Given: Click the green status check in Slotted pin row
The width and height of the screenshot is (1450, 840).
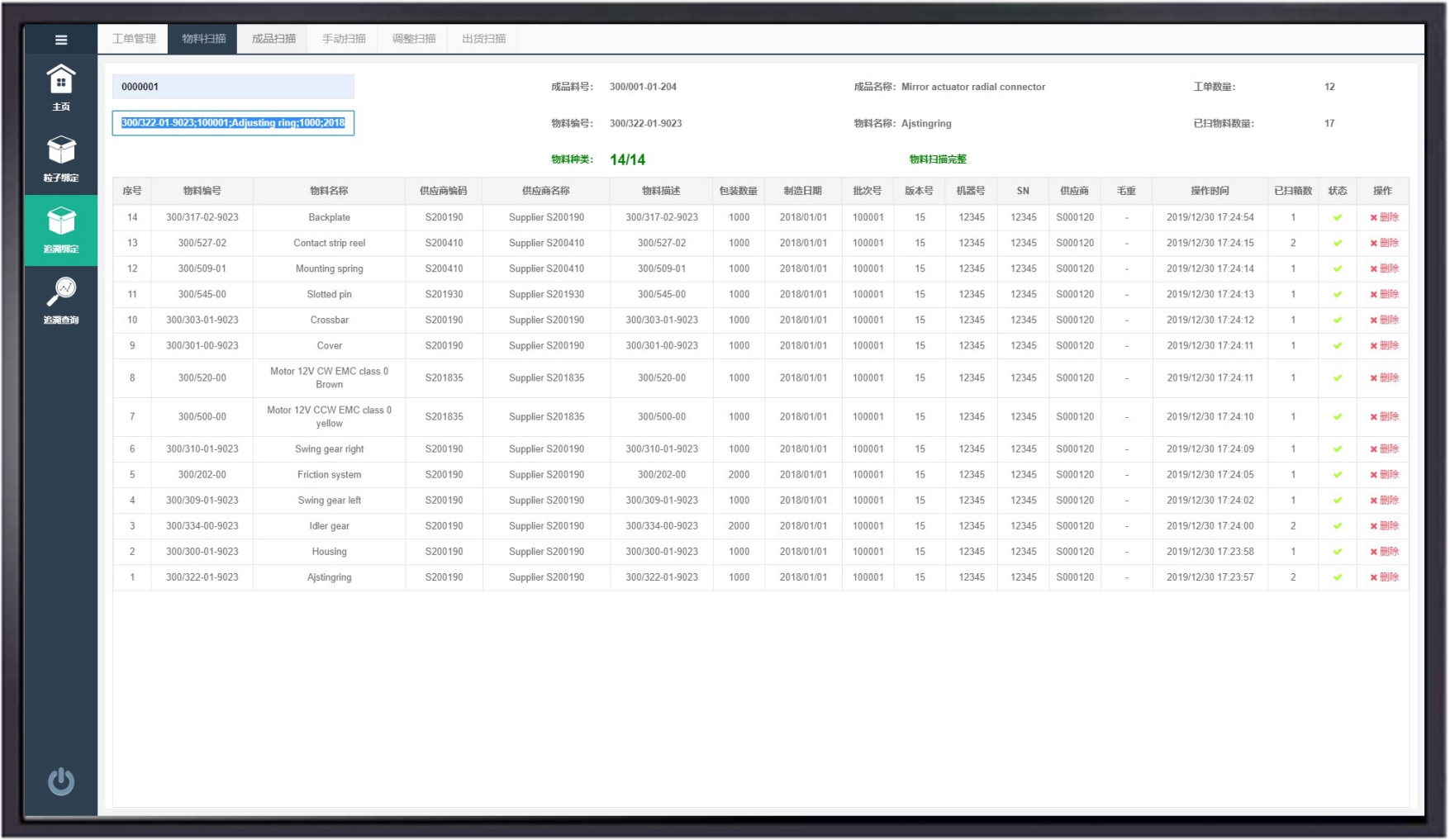Looking at the screenshot, I should (x=1338, y=294).
